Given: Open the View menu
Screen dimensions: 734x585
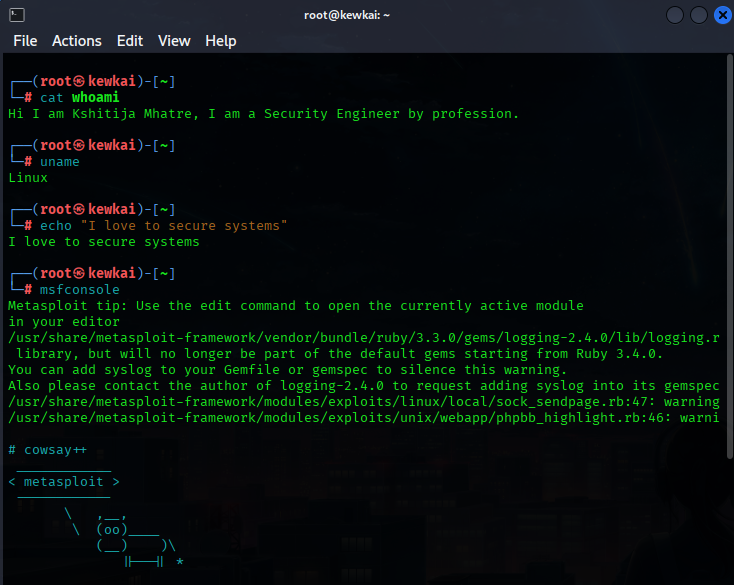Looking at the screenshot, I should click(174, 41).
